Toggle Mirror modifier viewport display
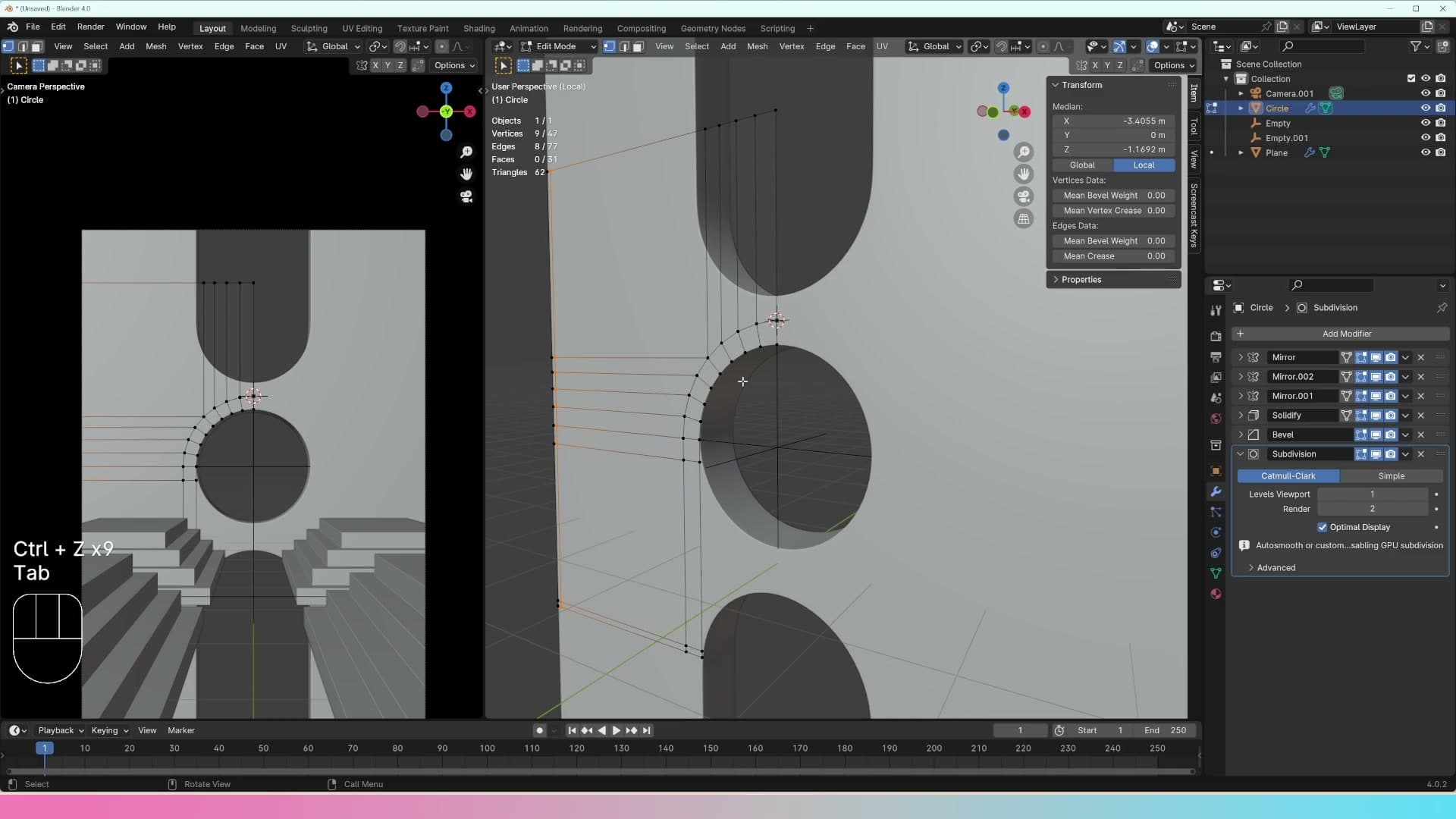This screenshot has width=1456, height=819. pyautogui.click(x=1376, y=357)
